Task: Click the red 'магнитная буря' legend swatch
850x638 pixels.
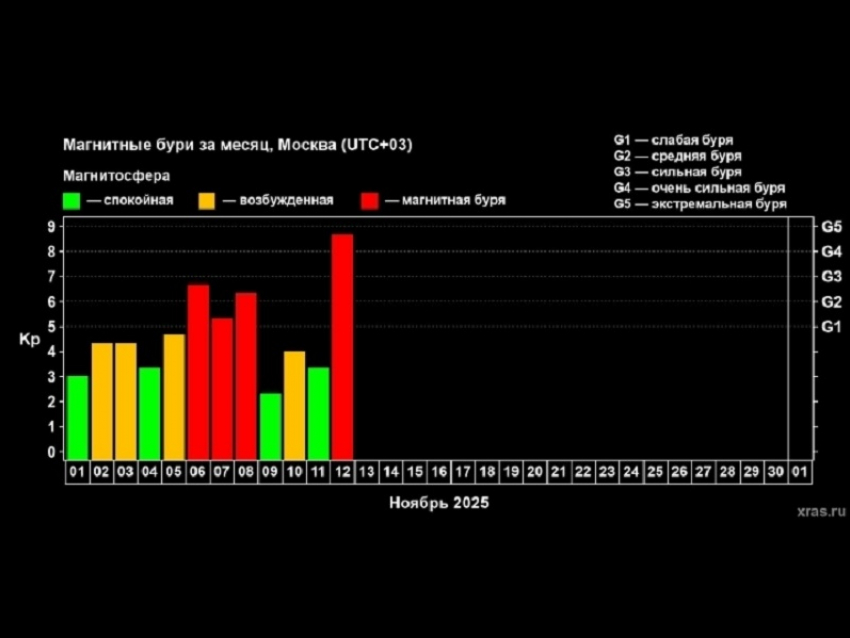Action: tap(370, 200)
